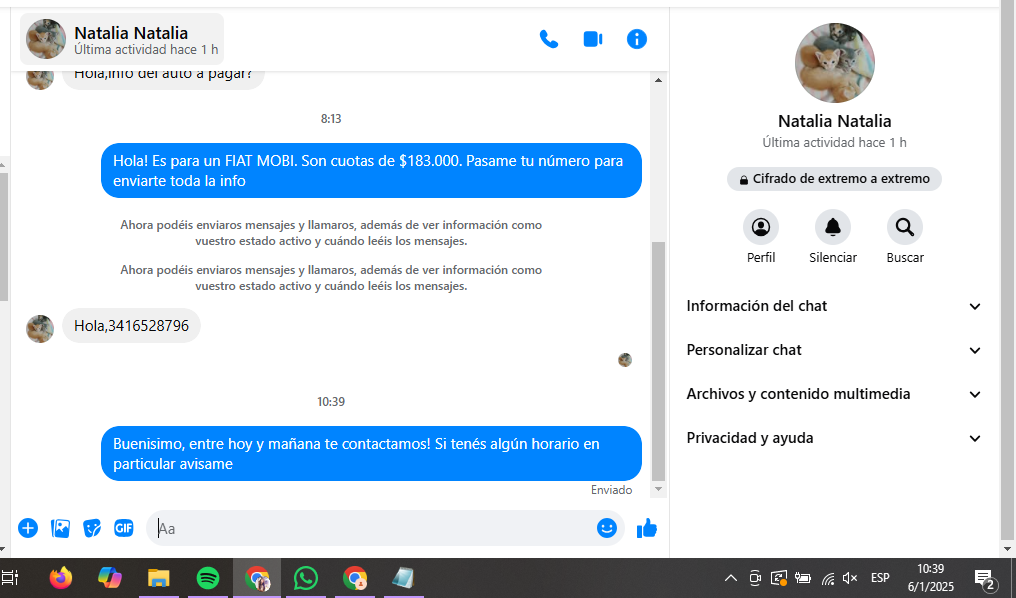This screenshot has width=1016, height=598.
Task: Click the chat scrollbar thumb
Action: tap(658, 362)
